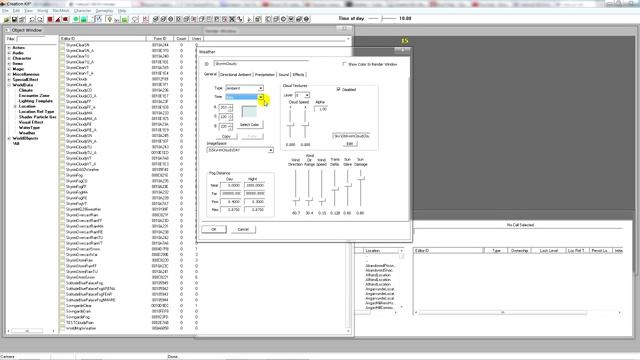
Task: Click the Sun Damage slider
Action: pos(360,189)
